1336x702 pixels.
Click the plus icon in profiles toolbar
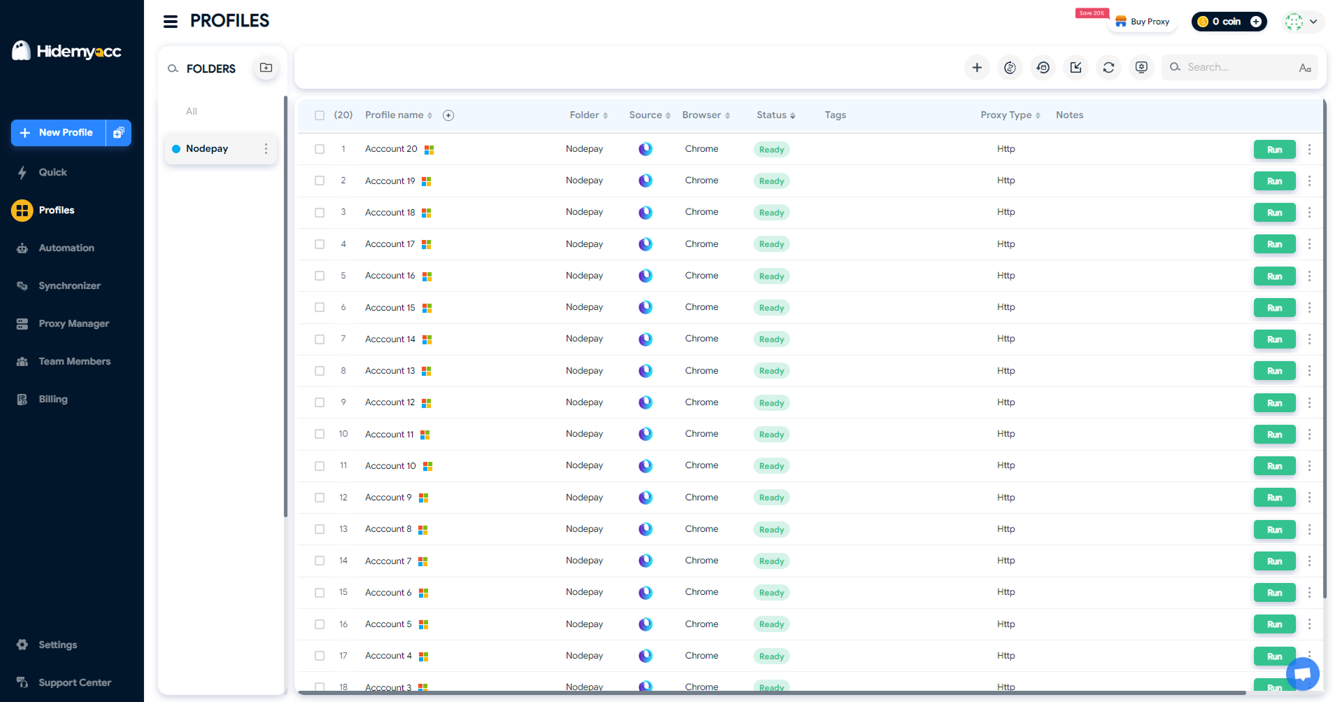pyautogui.click(x=977, y=68)
